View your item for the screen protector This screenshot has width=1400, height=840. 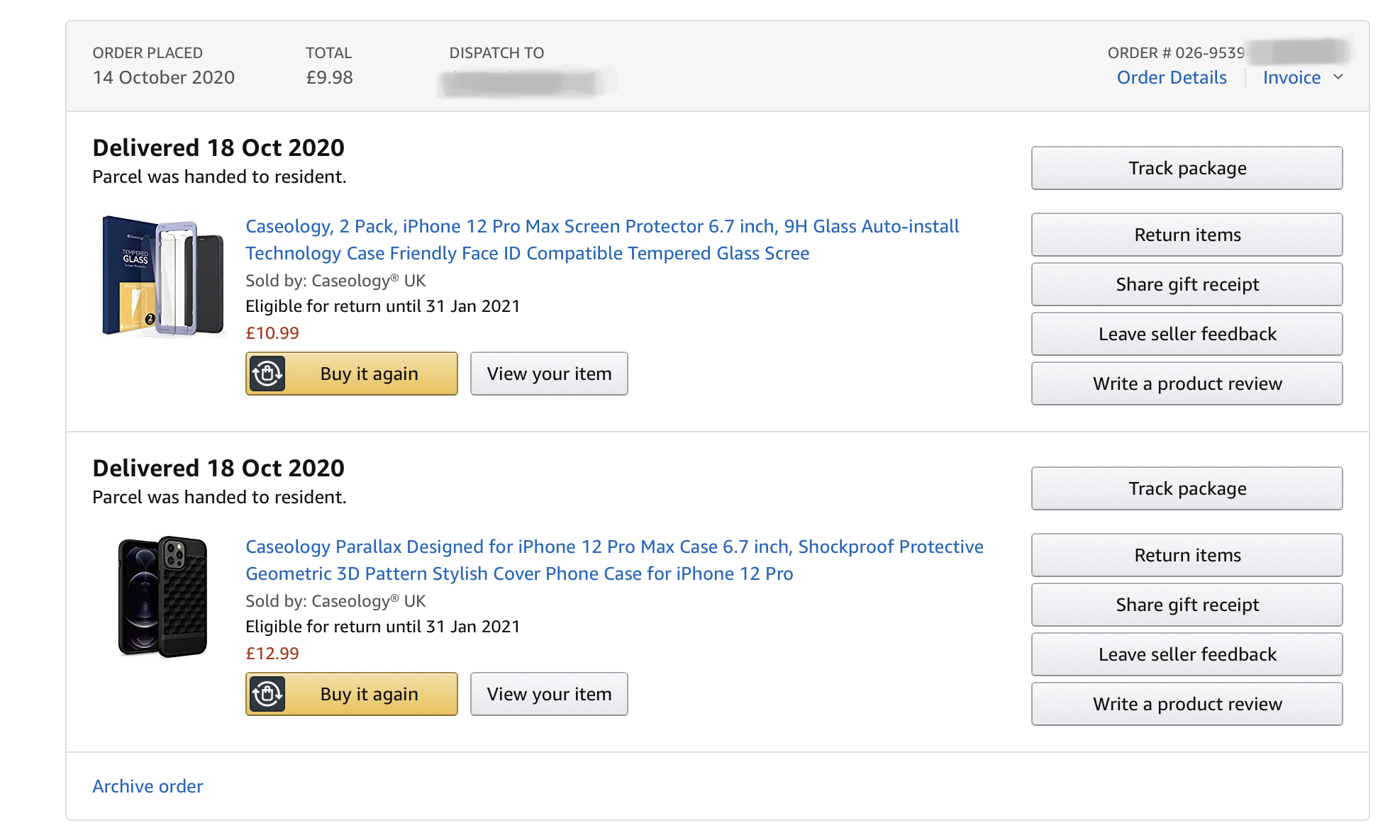click(548, 374)
